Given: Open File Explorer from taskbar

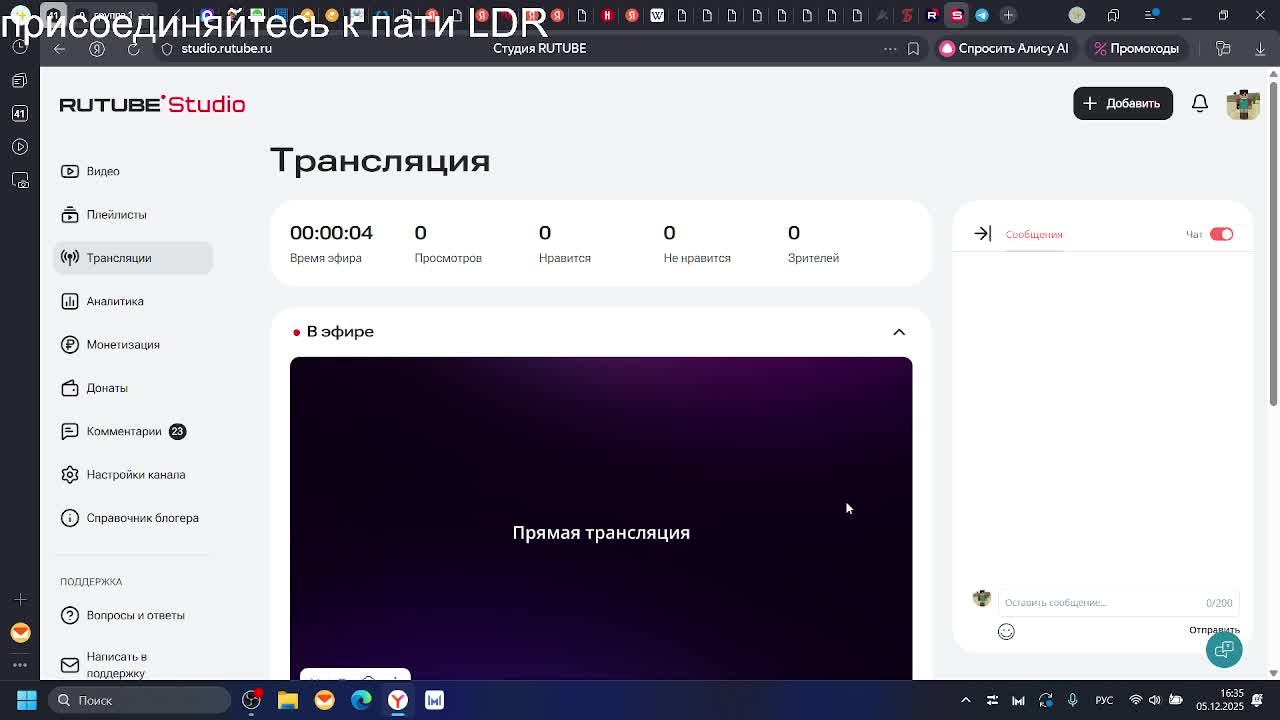Looking at the screenshot, I should [288, 700].
